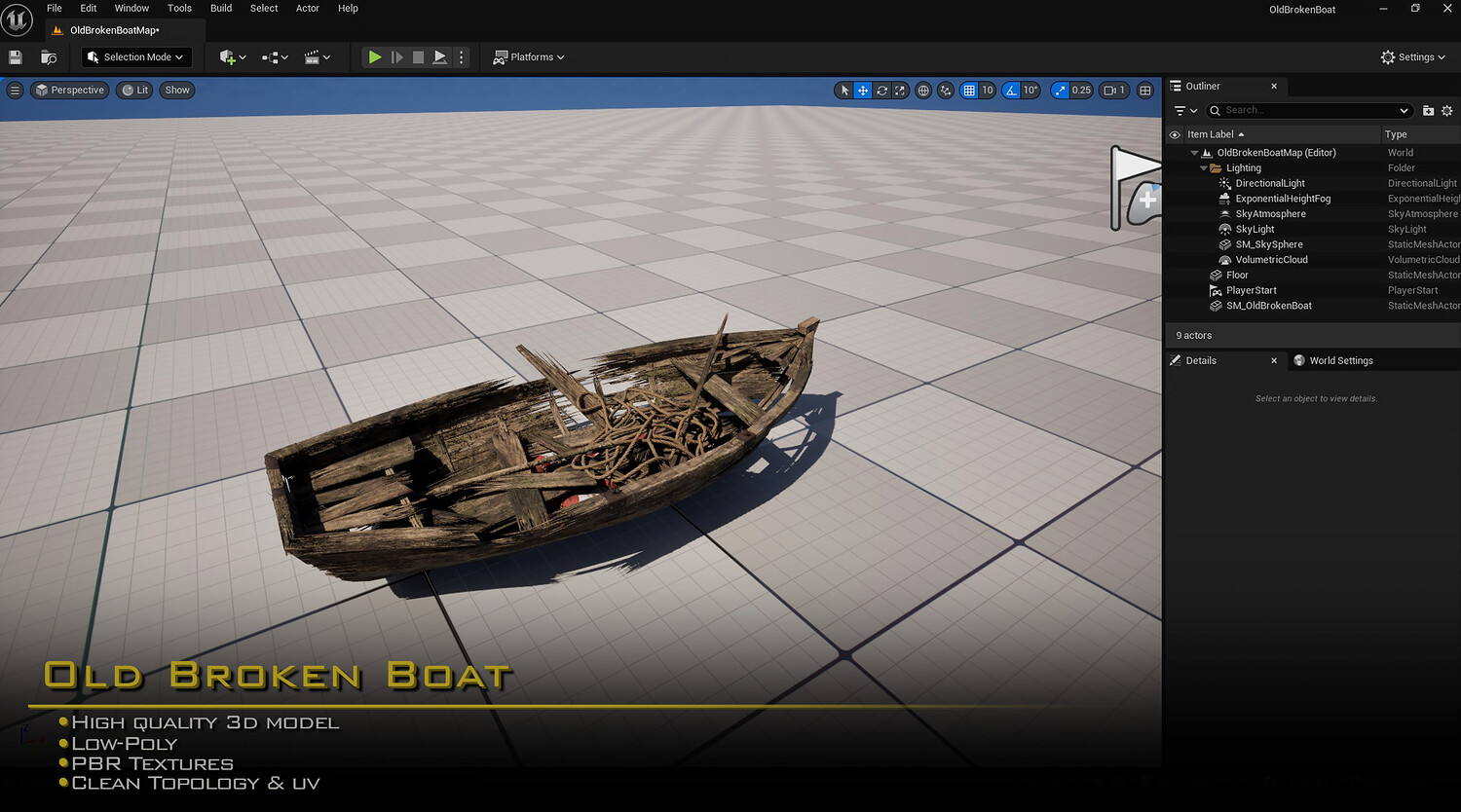
Task: Collapse the Lighting folder
Action: pyautogui.click(x=1204, y=168)
